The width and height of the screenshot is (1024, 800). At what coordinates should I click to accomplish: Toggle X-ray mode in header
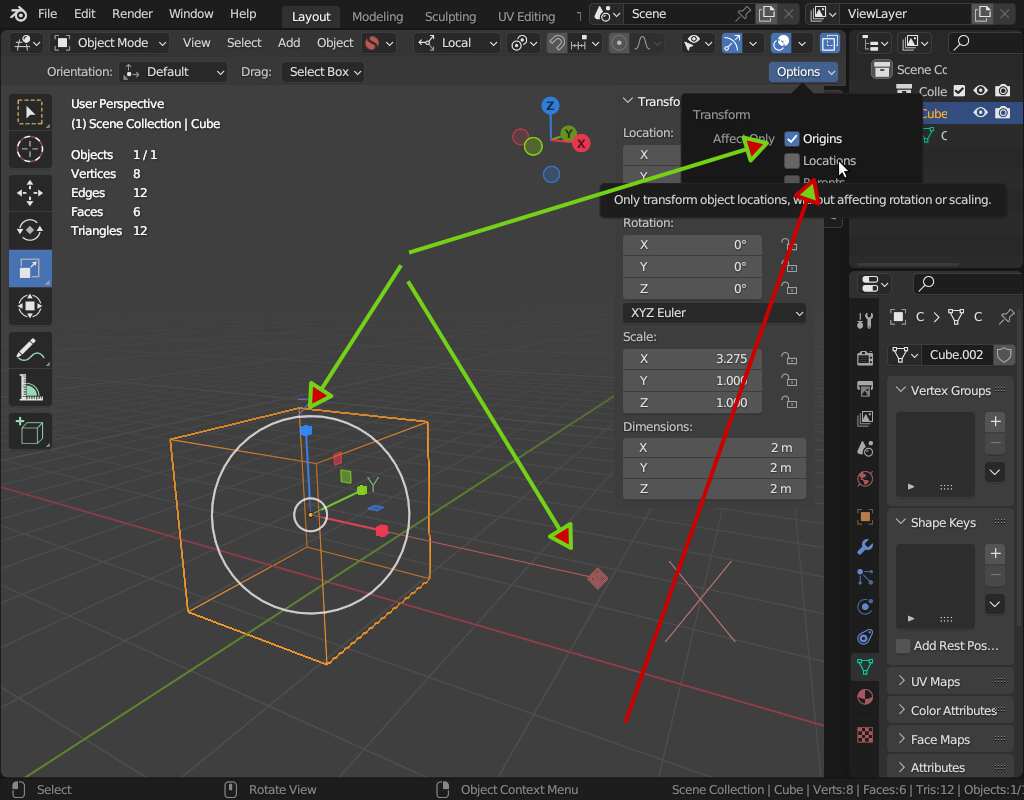pyautogui.click(x=829, y=43)
